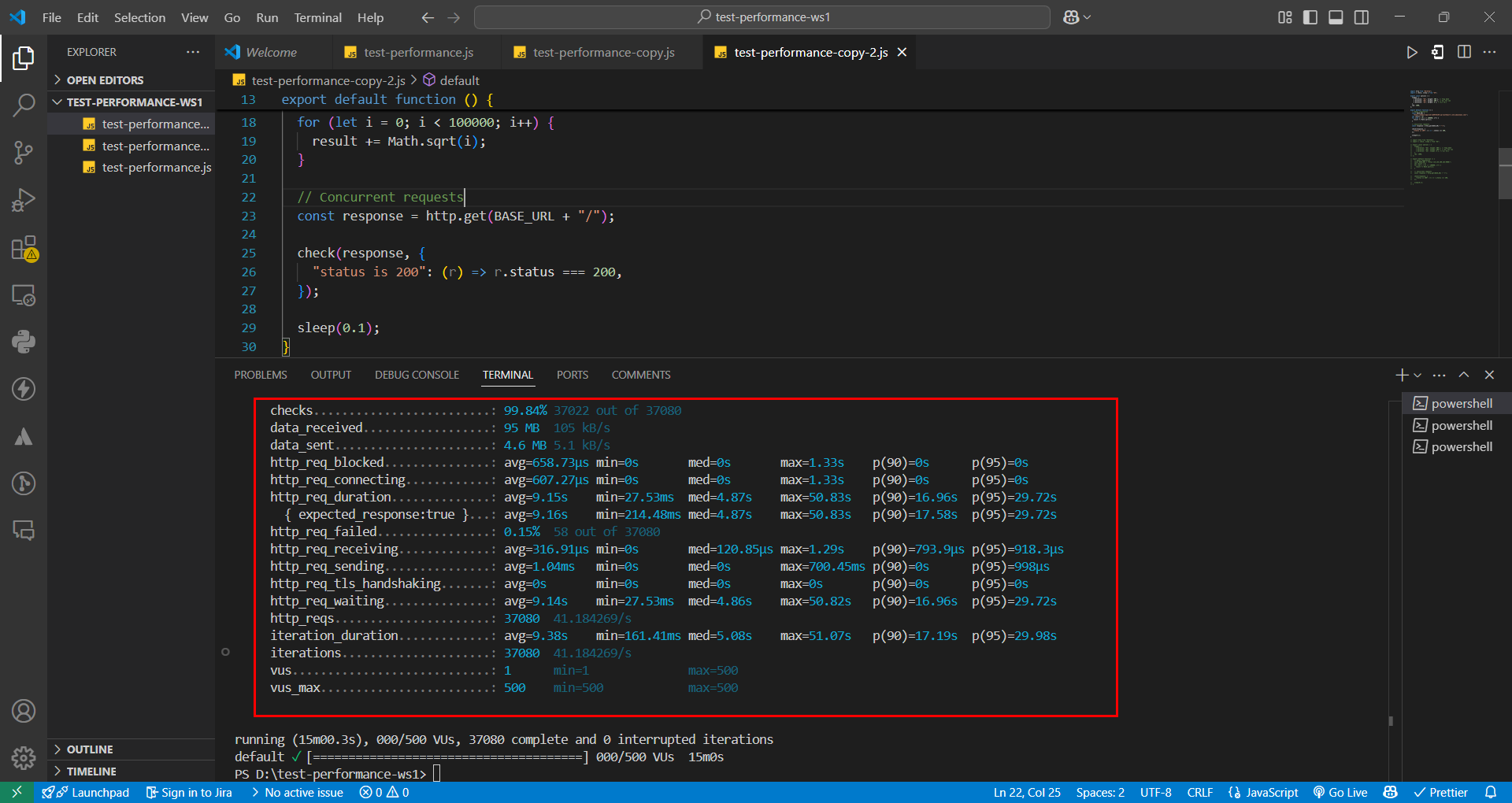Switch to the PROBLEMS panel tab
Viewport: 1512px width, 803px height.
point(261,375)
